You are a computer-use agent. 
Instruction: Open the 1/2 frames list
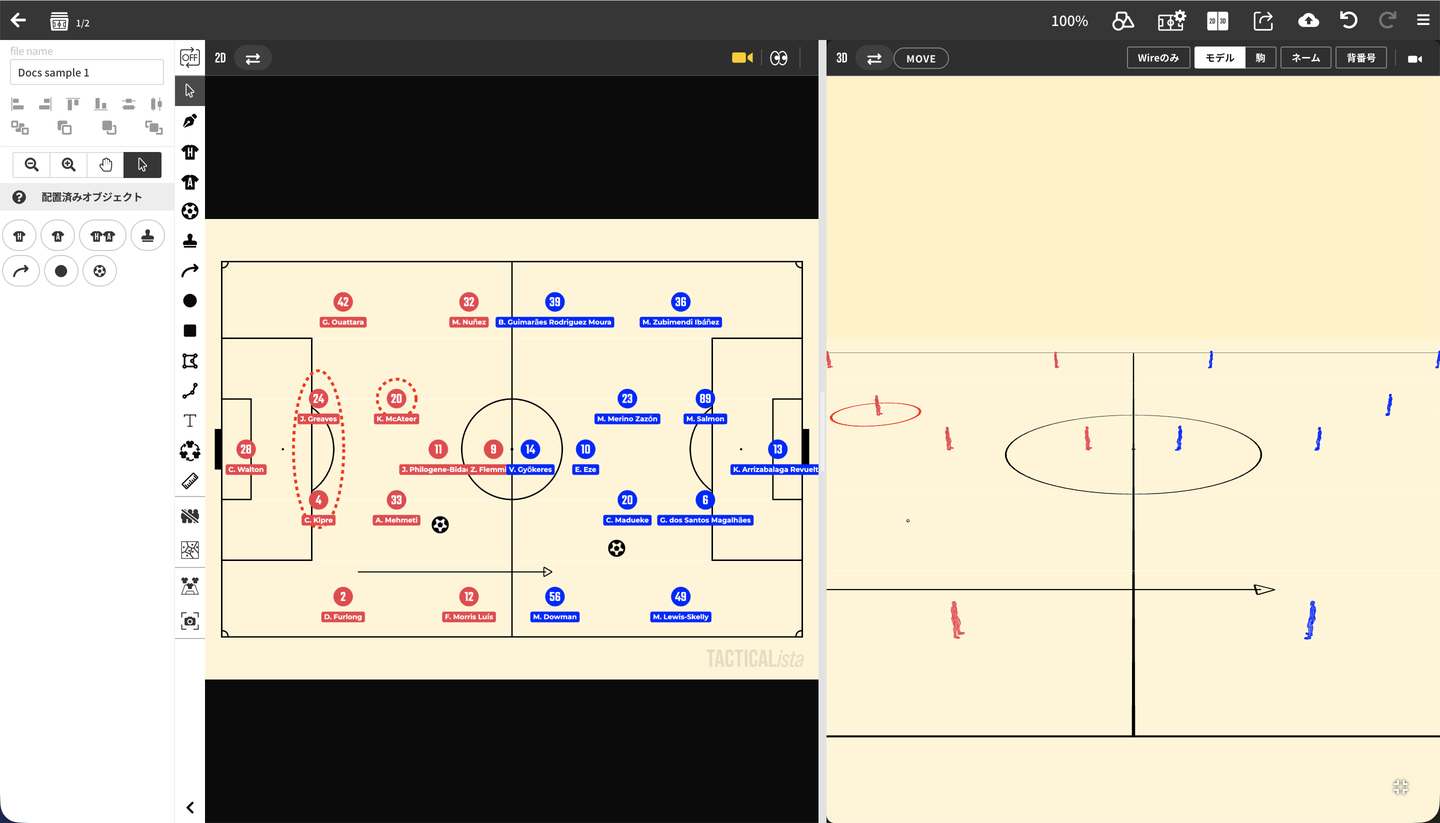point(69,21)
